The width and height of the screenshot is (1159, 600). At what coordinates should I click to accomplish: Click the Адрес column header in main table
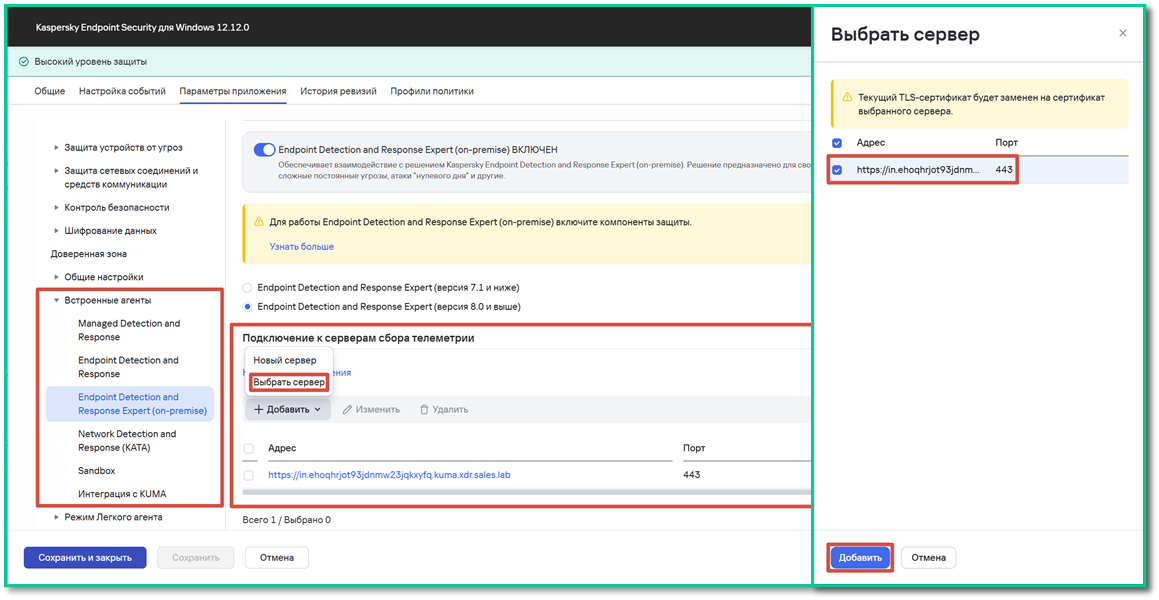(282, 449)
